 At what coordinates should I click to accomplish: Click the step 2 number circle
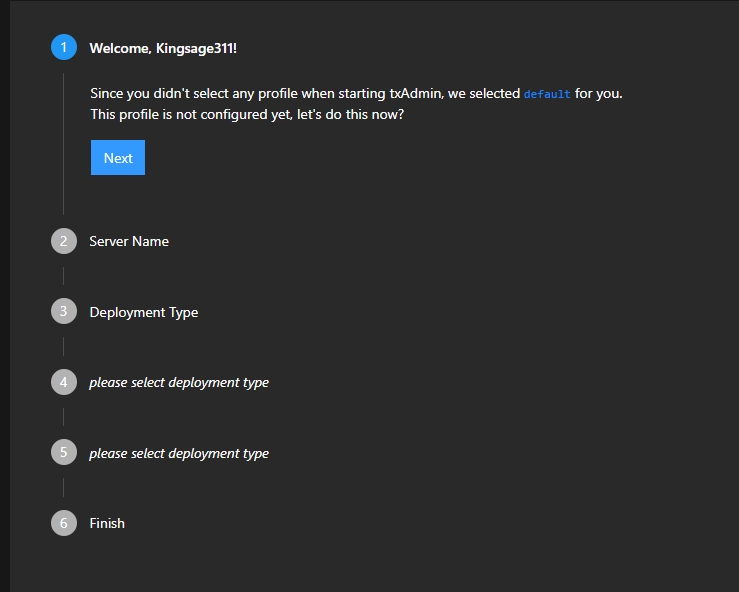(x=63, y=241)
